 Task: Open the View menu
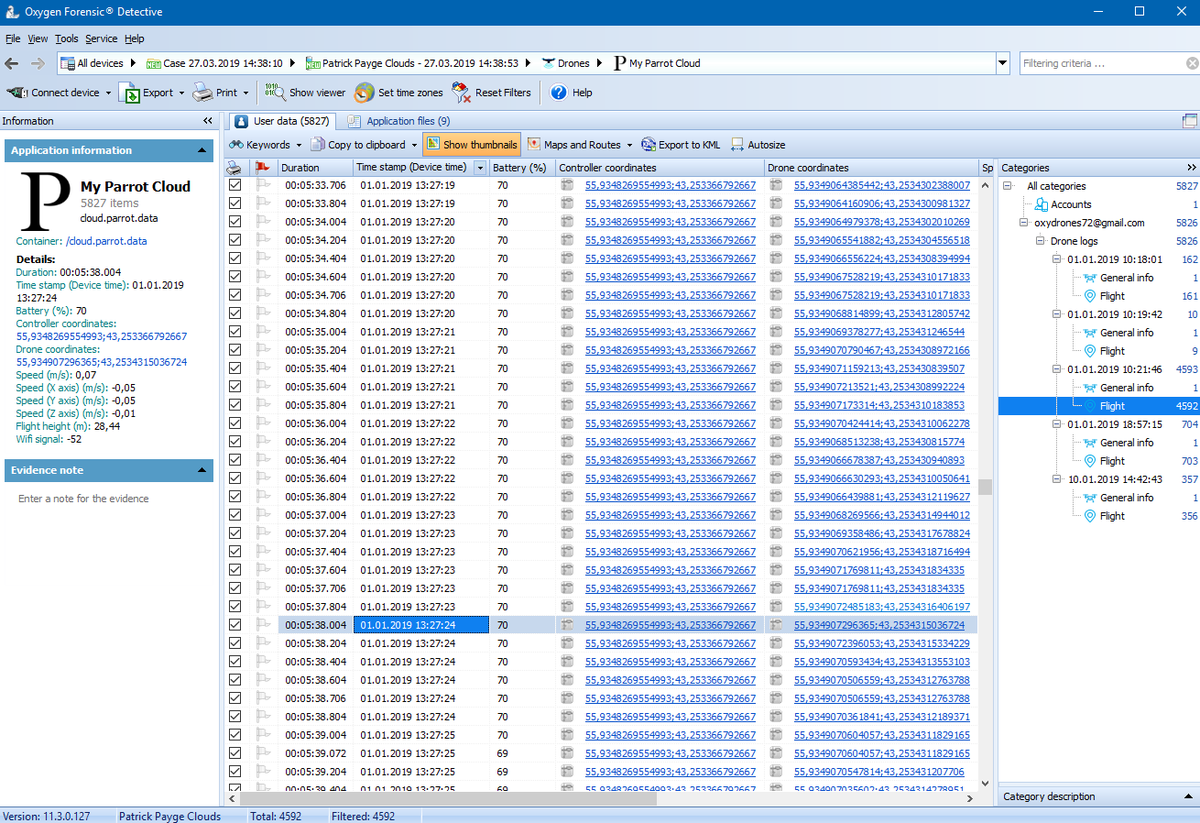[x=37, y=39]
